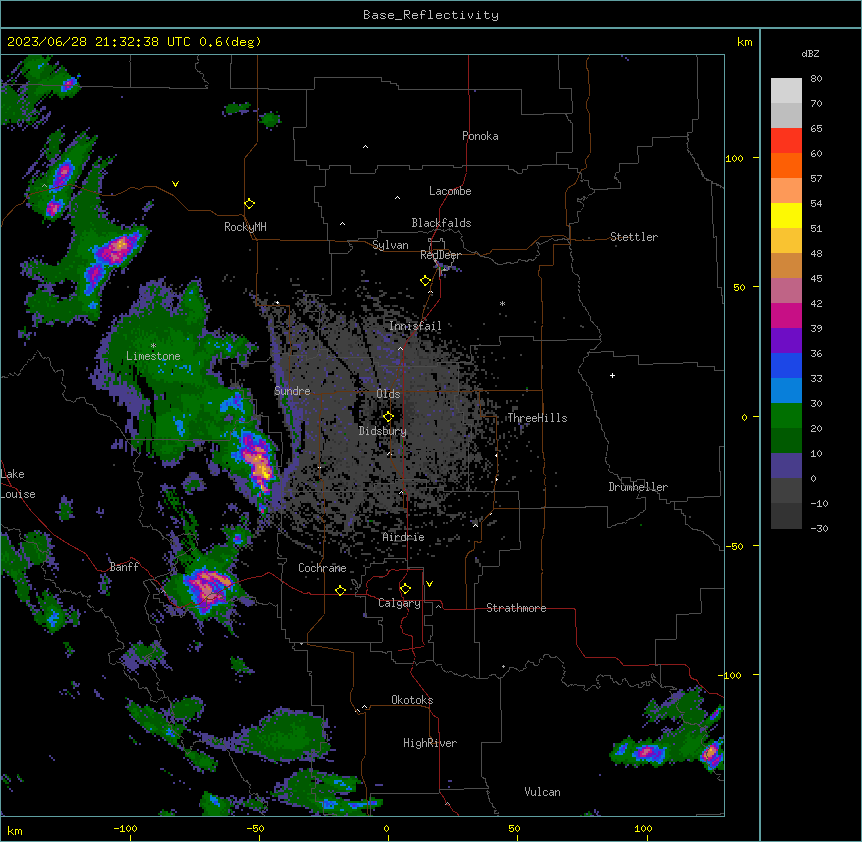Click the 80 value atop dBZ scale
Screen dimensions: 862x842
816,79
